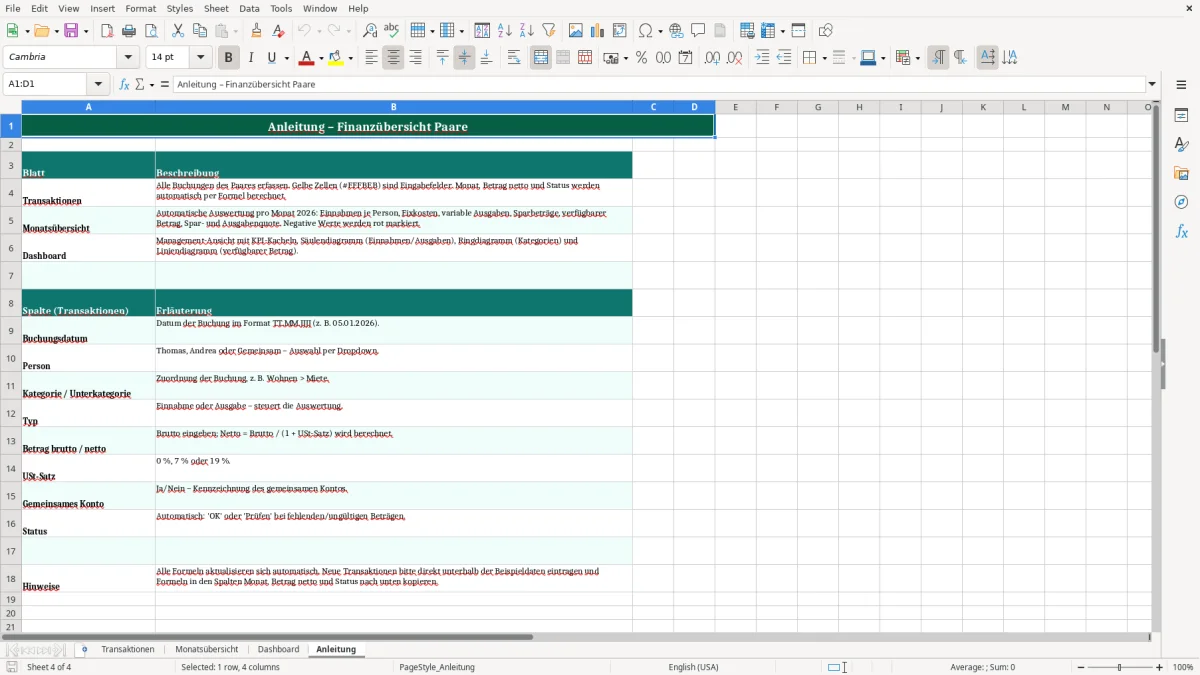Image resolution: width=1200 pixels, height=675 pixels.
Task: Click the Clone Formatting paintbrush icon
Action: [x=257, y=31]
